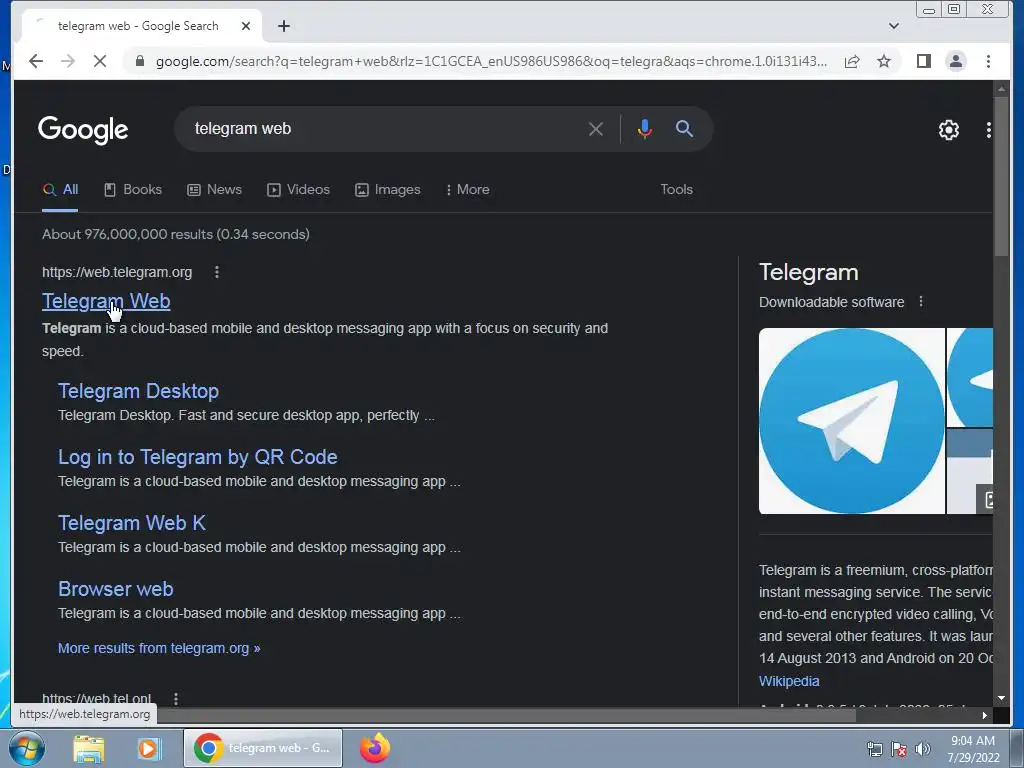Click the Telegram knowledge panel title
1024x768 pixels.
click(808, 272)
